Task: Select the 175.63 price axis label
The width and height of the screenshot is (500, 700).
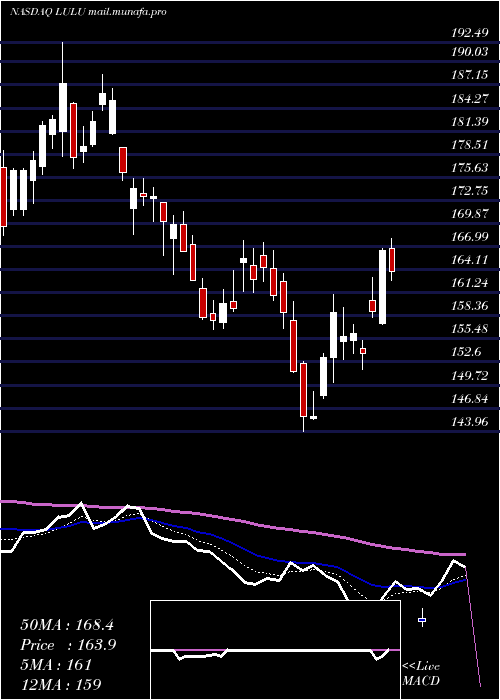Action: [470, 167]
